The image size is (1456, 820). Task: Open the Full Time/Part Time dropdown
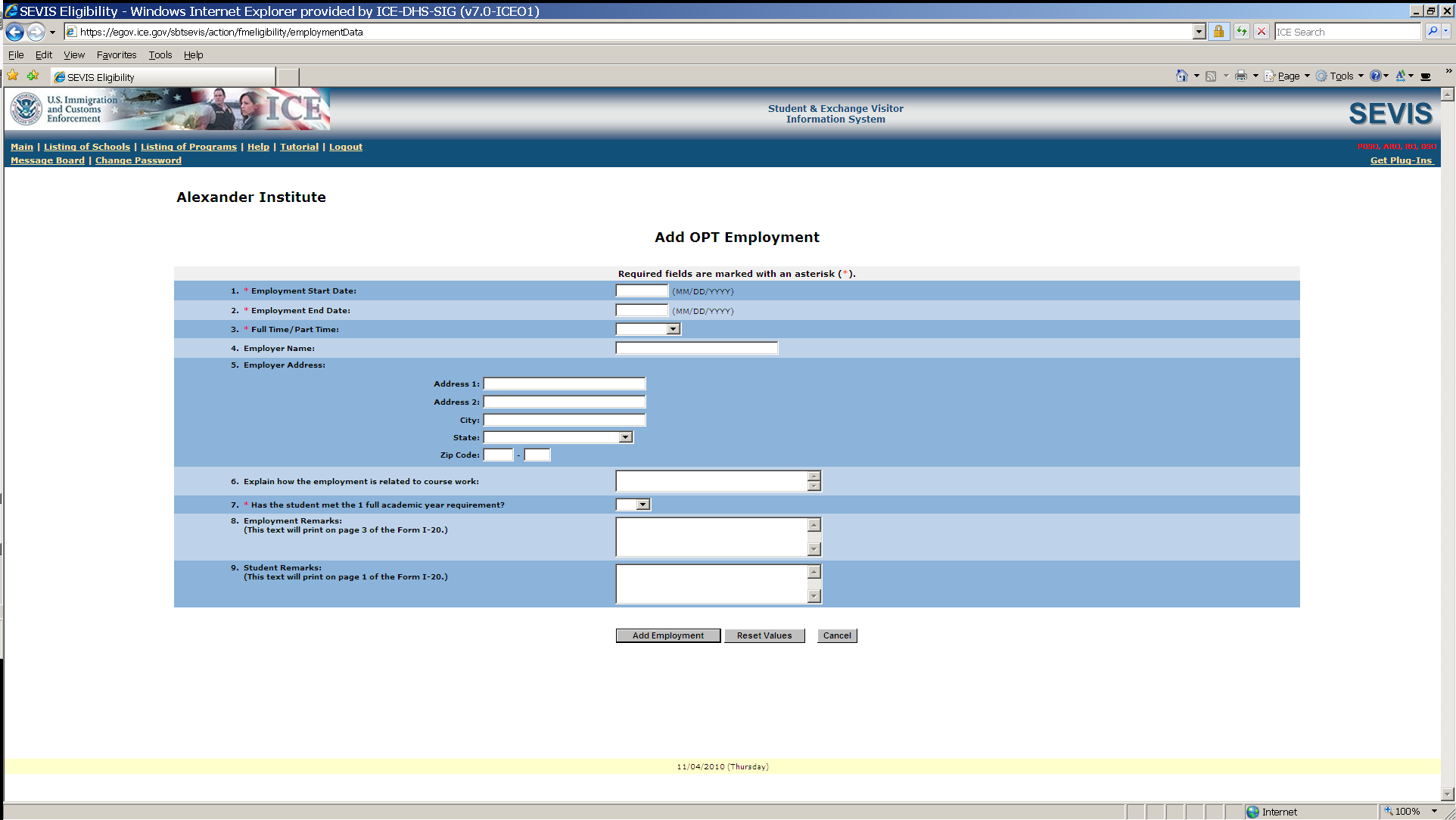coord(673,329)
